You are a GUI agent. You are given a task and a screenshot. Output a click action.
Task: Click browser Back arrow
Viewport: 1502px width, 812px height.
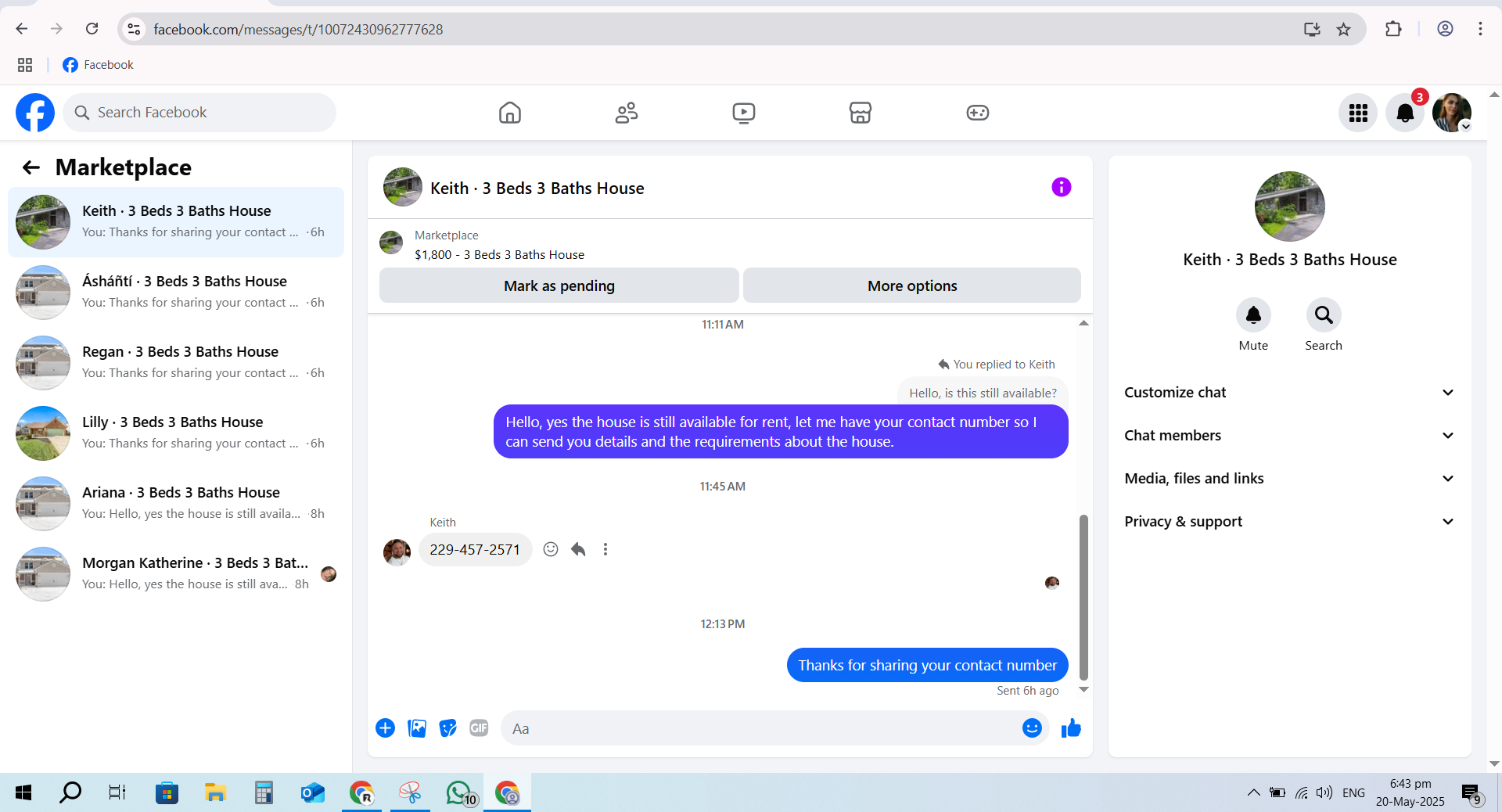pos(22,29)
